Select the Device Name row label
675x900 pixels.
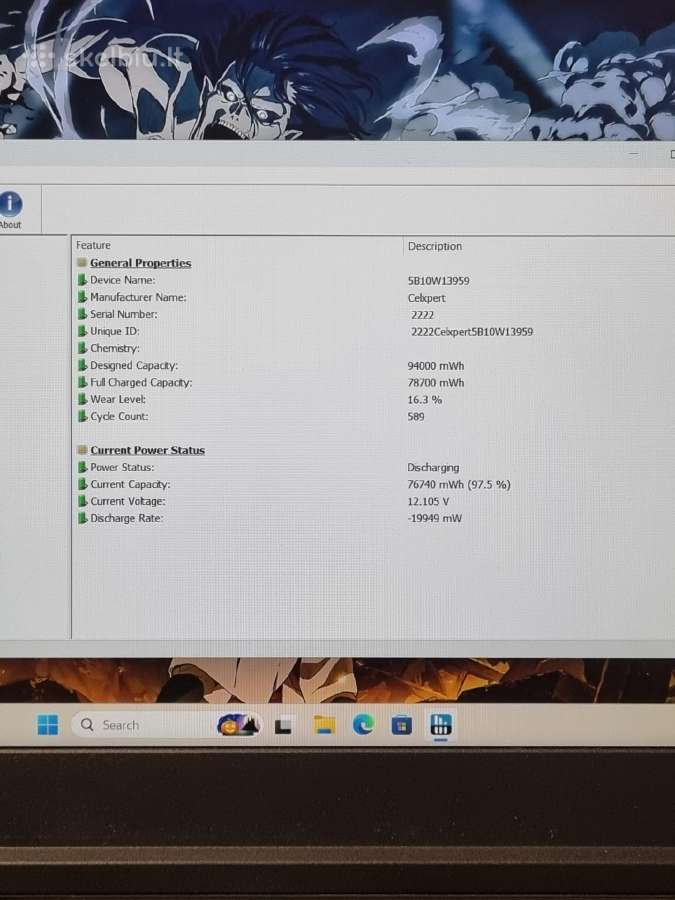click(123, 280)
